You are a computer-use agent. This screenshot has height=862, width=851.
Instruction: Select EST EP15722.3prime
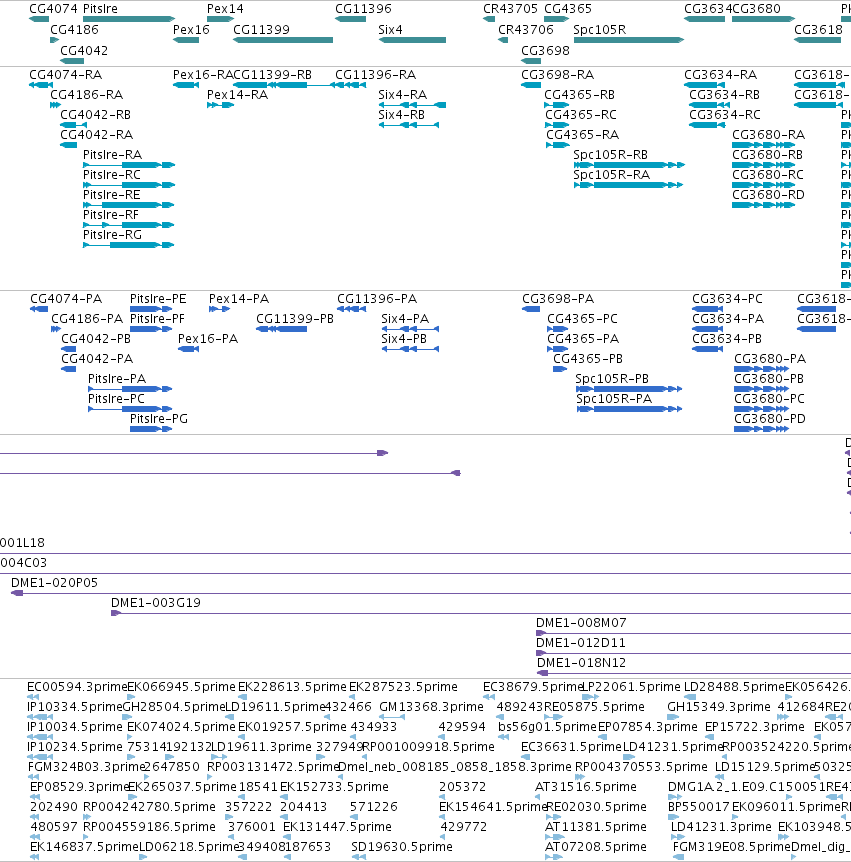pos(709,737)
